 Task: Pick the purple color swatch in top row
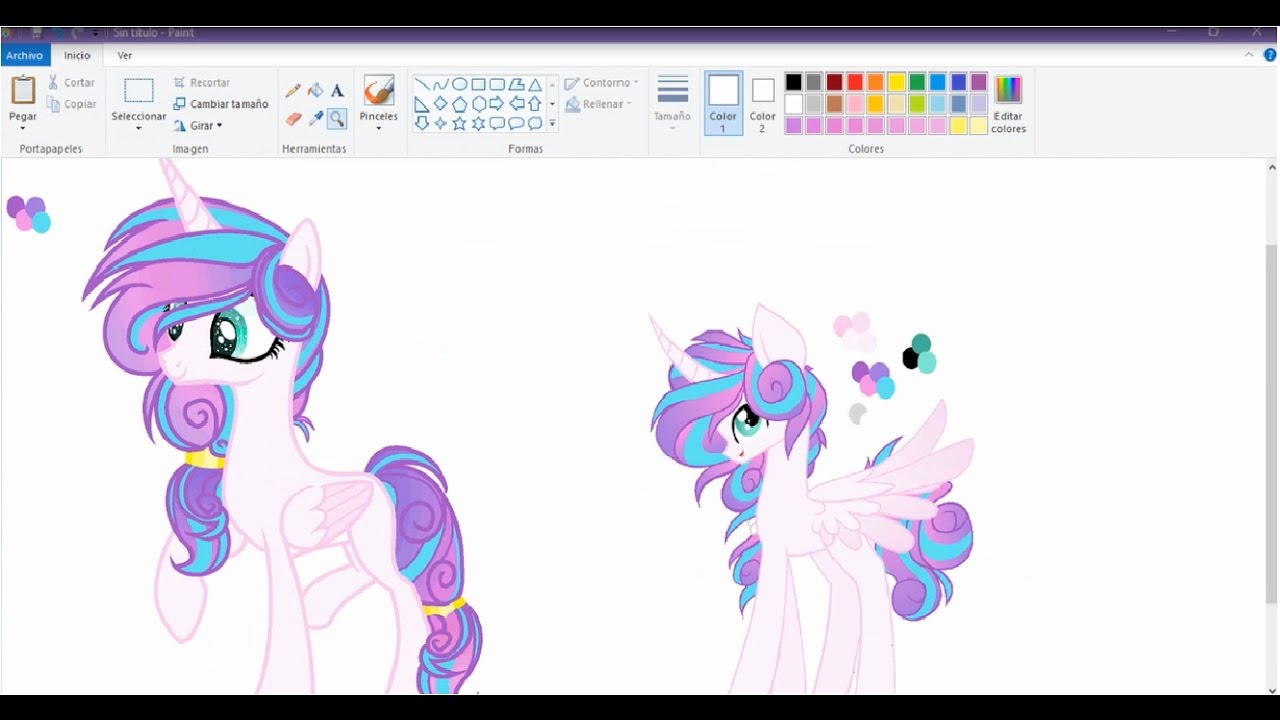coord(979,82)
